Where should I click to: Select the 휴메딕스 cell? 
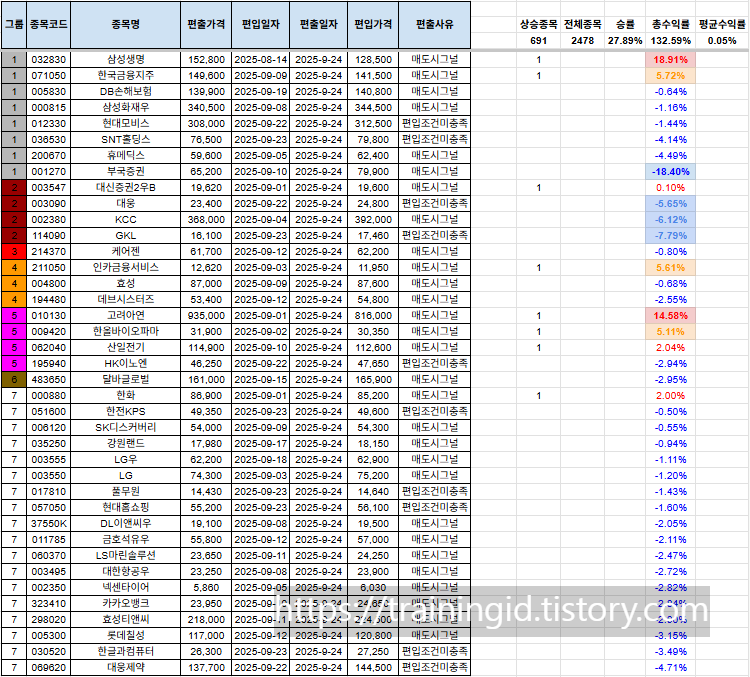126,155
